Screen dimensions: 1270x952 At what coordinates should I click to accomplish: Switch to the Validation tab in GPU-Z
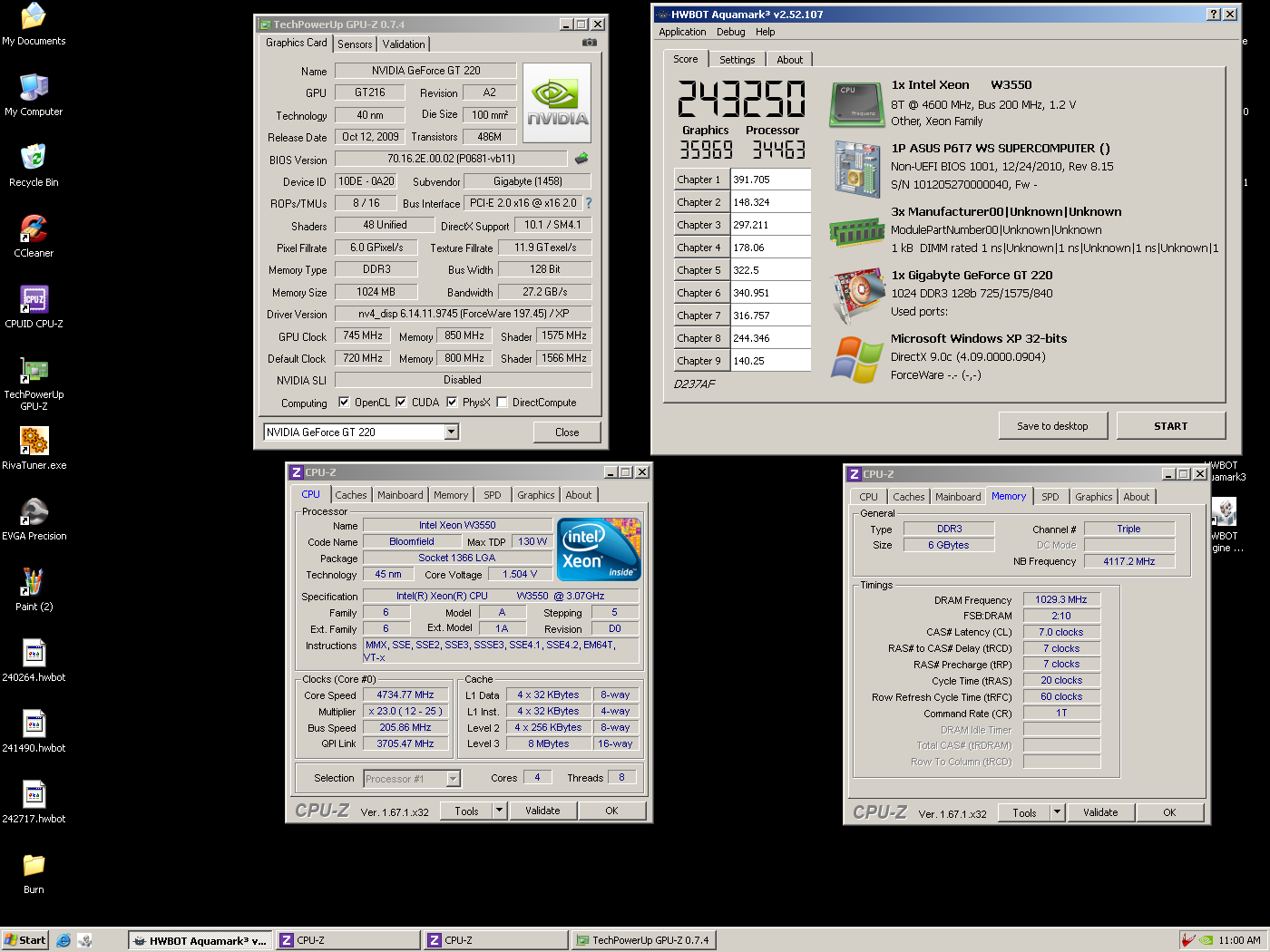point(404,44)
